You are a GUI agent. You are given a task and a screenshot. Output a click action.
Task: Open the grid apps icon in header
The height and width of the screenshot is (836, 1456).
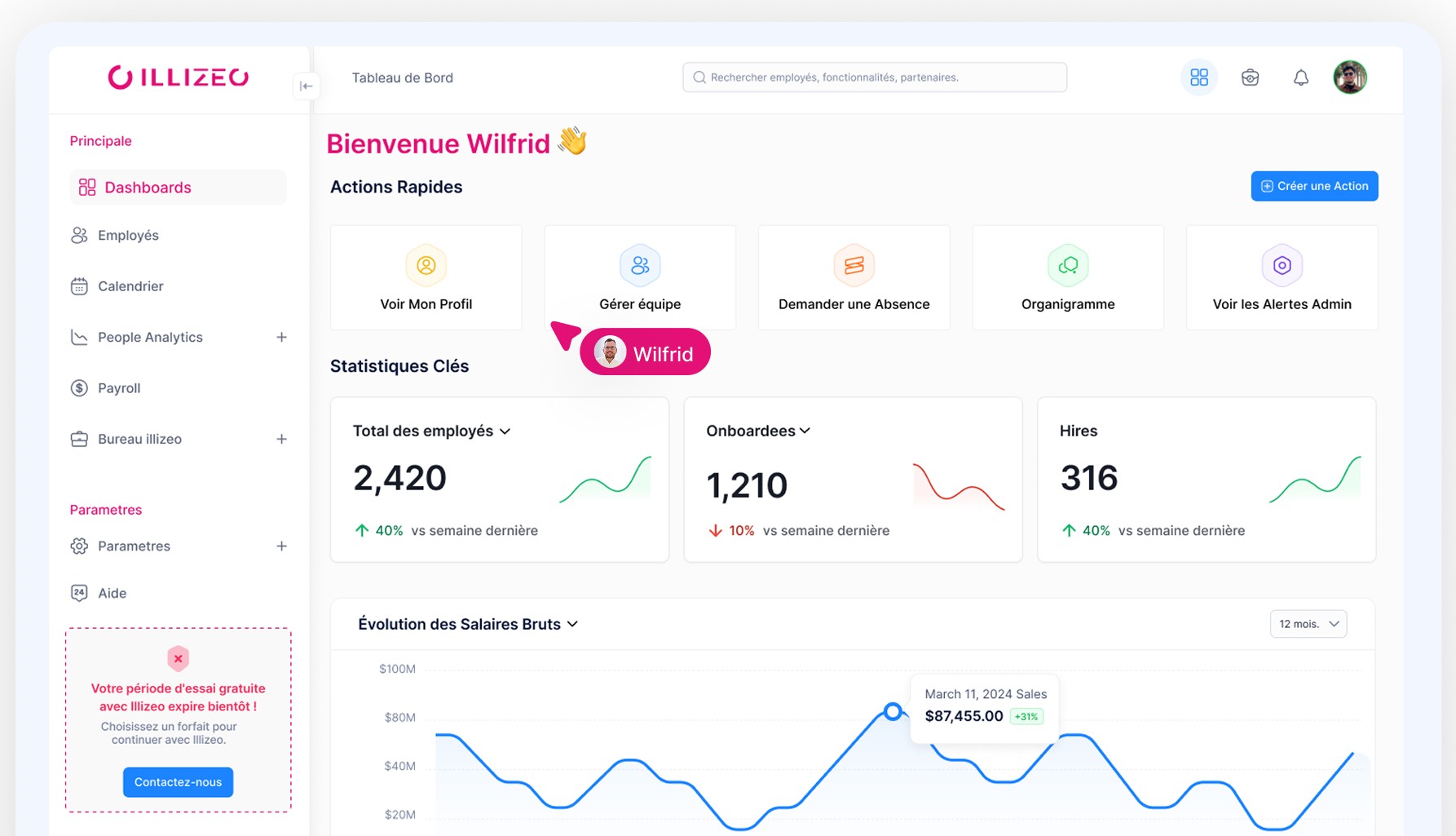pyautogui.click(x=1198, y=77)
